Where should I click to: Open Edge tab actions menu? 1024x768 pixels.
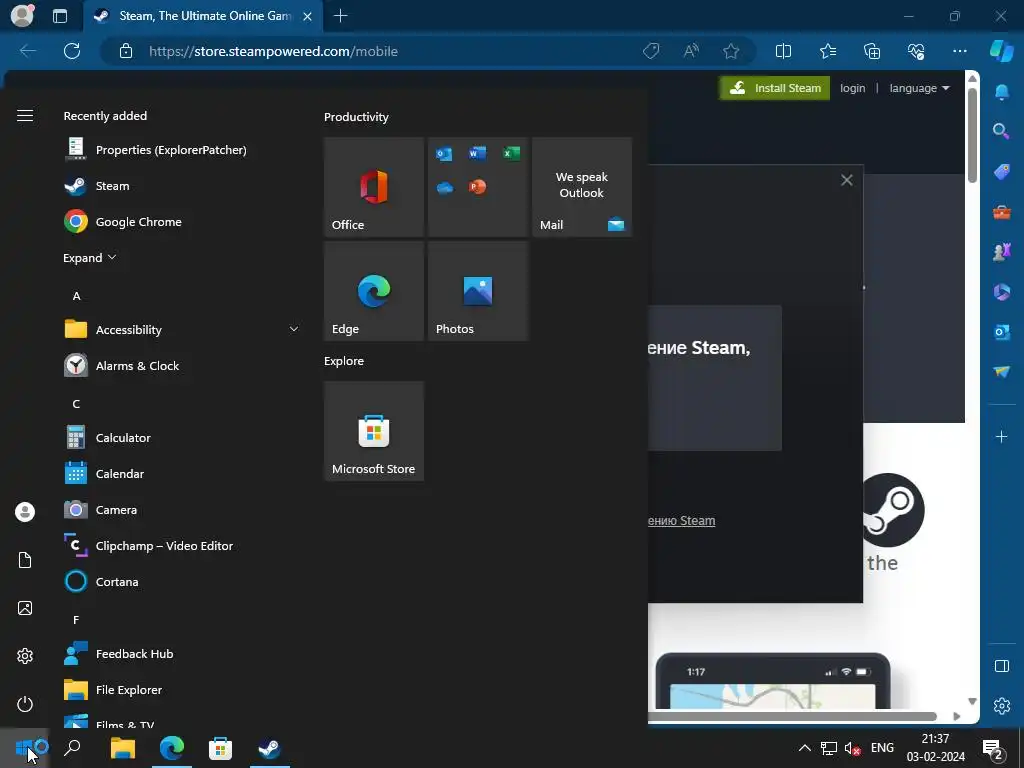pos(59,16)
